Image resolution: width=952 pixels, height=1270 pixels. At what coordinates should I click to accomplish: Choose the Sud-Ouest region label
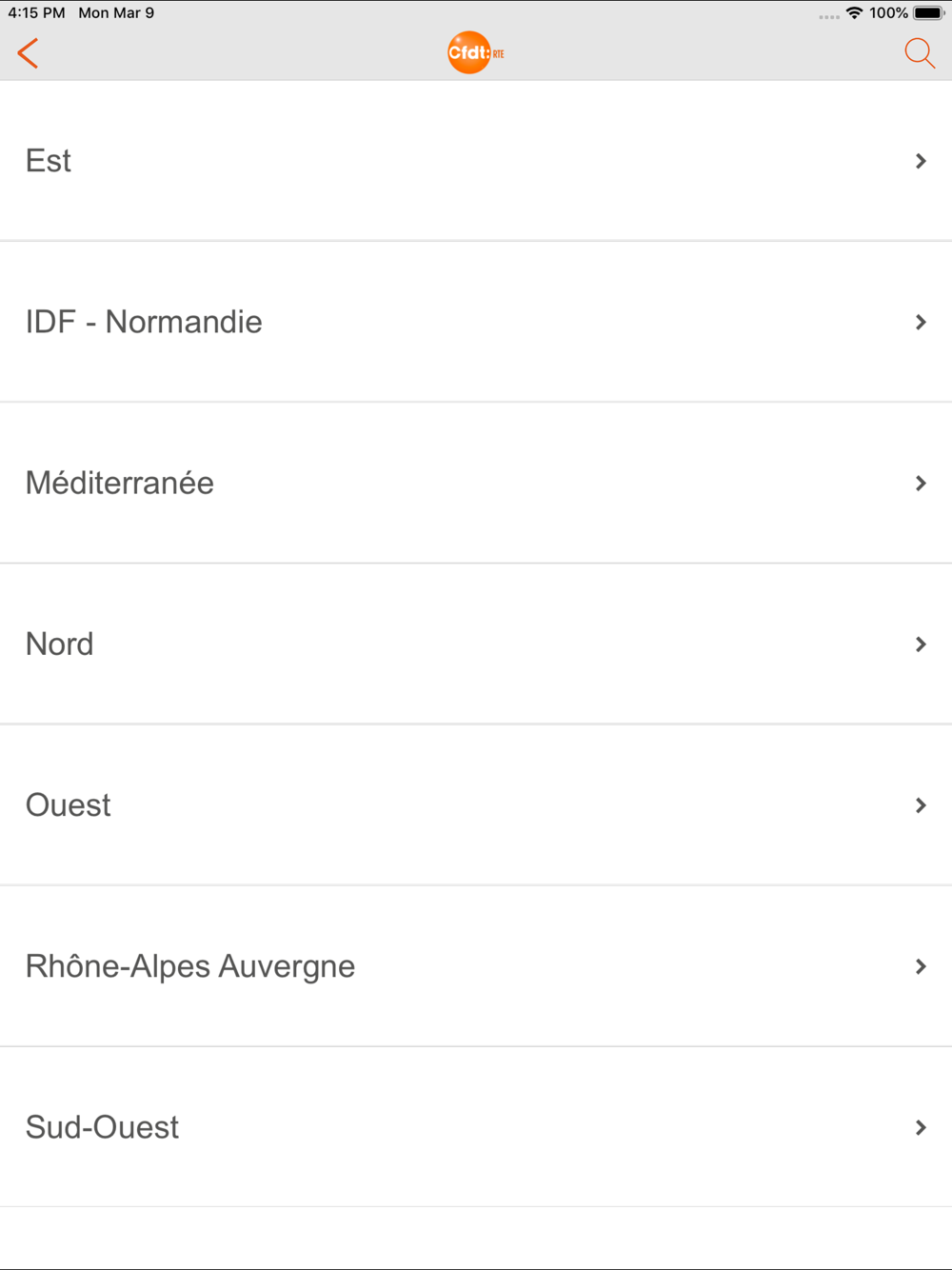102,1127
